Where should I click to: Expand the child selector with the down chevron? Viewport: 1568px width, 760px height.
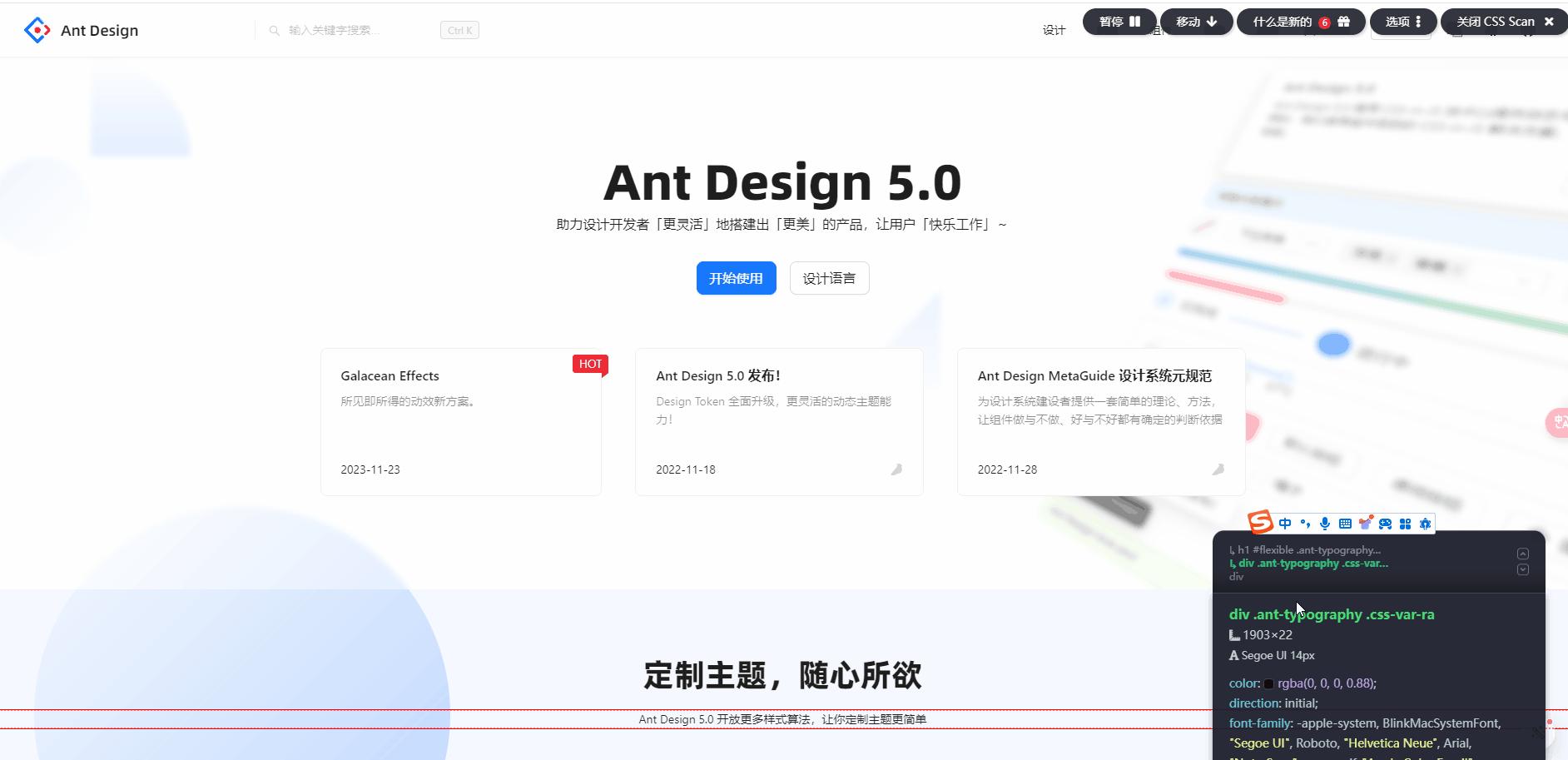click(1524, 569)
